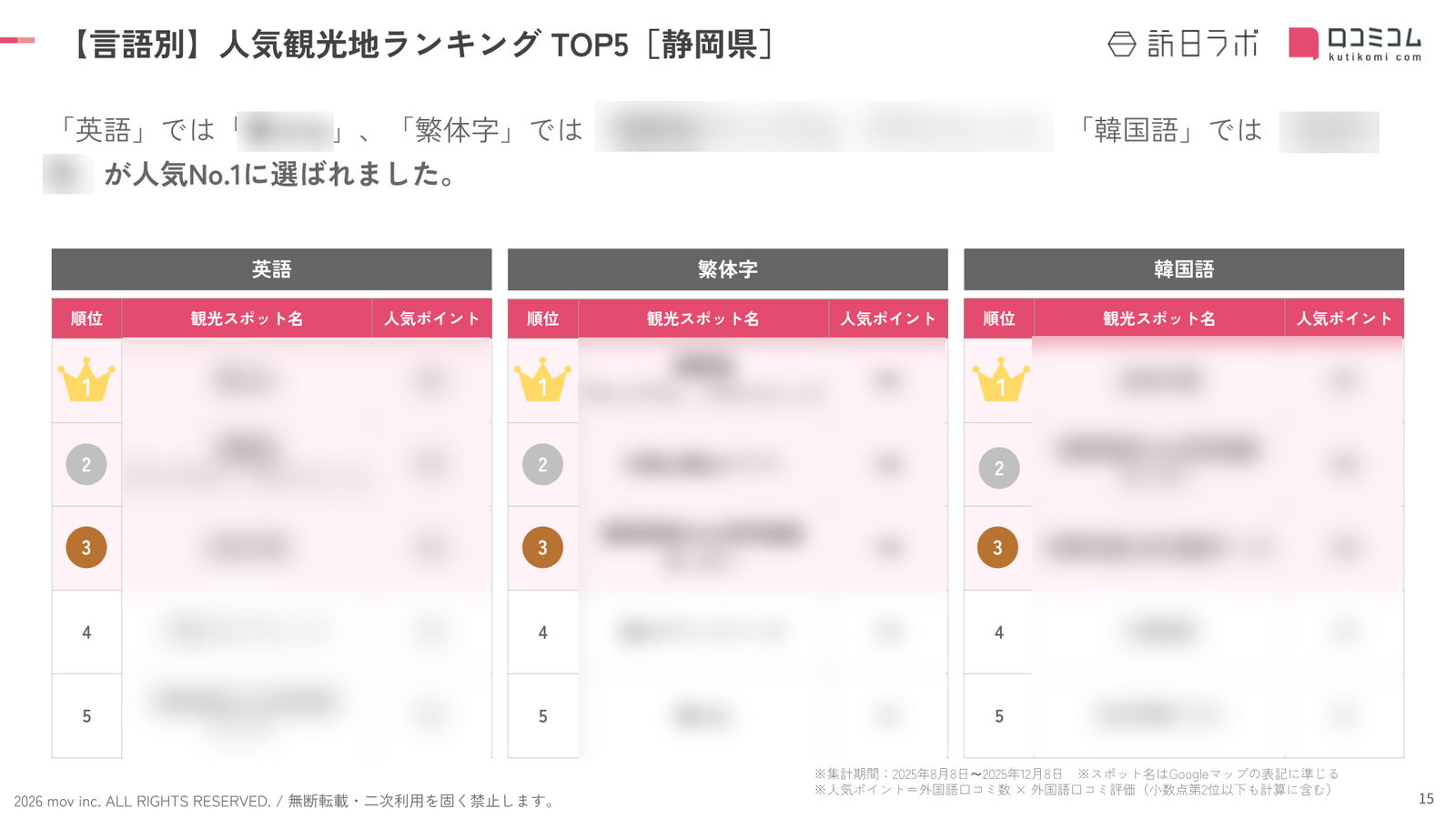Click 順位 column header in 韓国語 table
This screenshot has height=819, width=1456.
(x=998, y=318)
